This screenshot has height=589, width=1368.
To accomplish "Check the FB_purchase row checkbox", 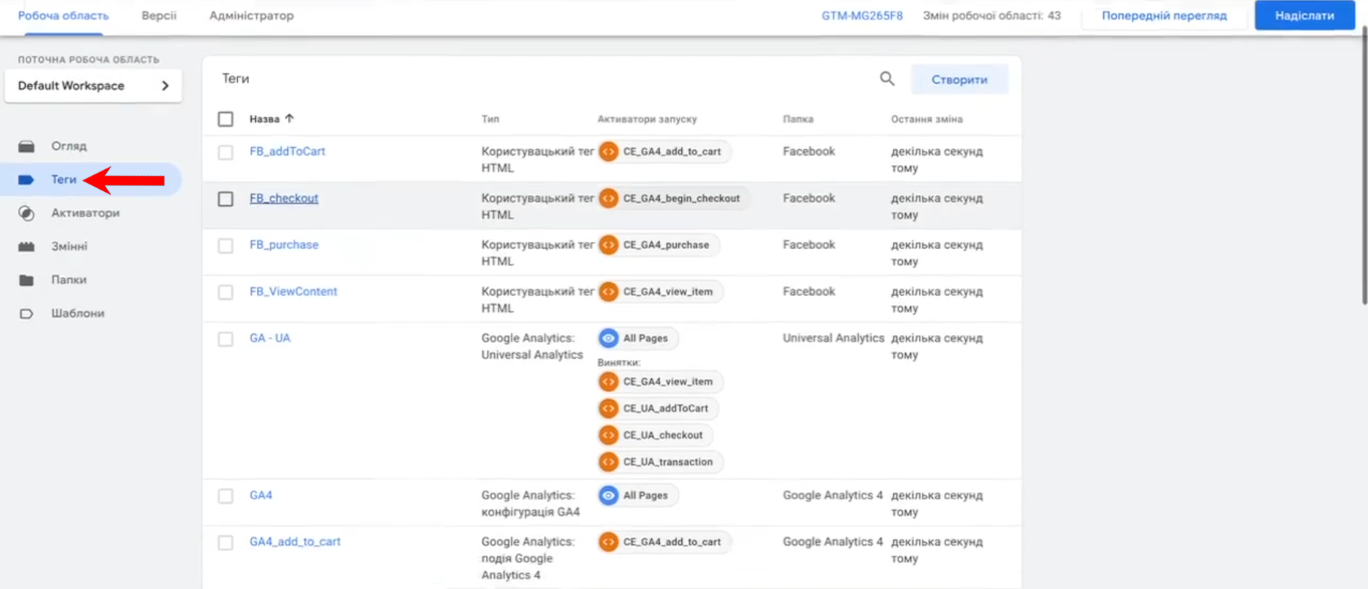I will 226,245.
